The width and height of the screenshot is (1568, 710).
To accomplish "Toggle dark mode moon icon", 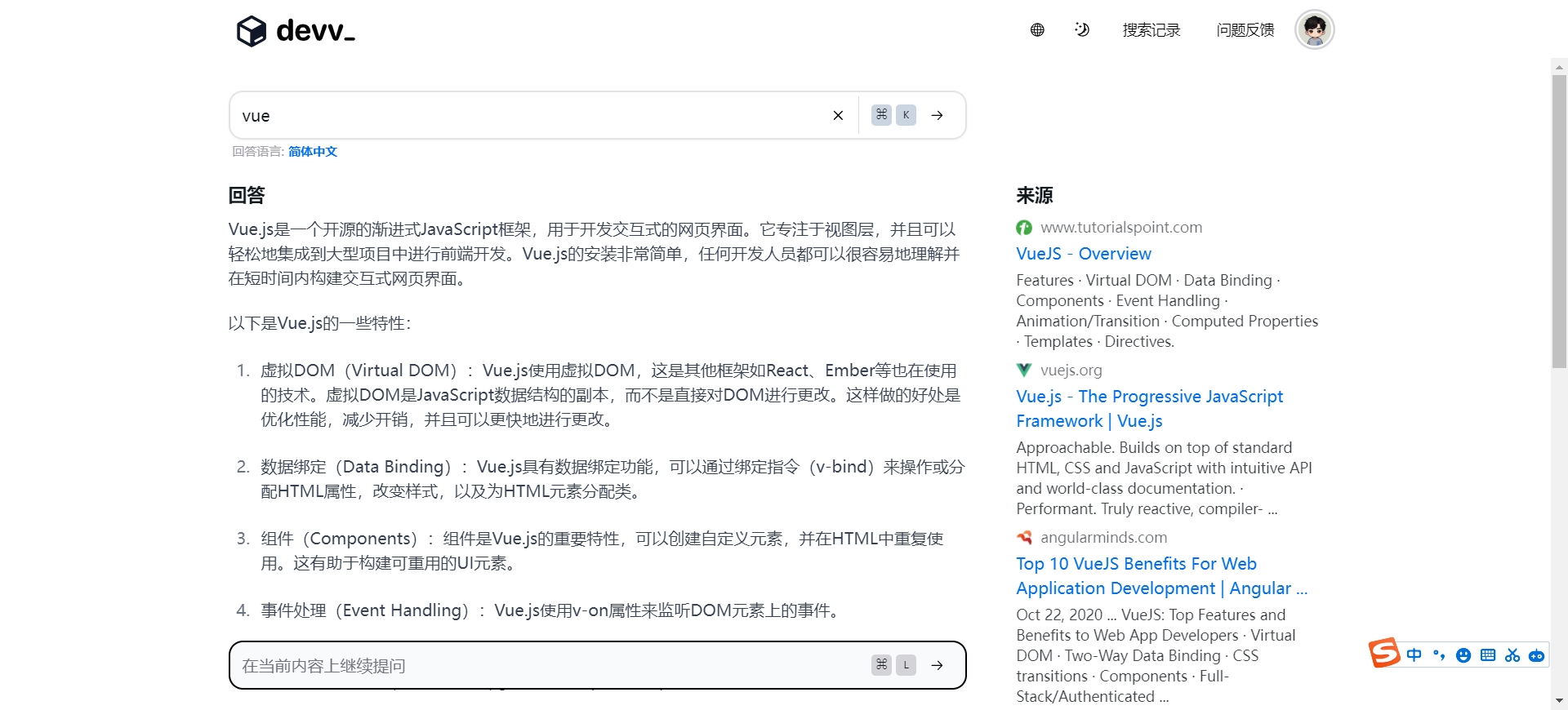I will tap(1082, 30).
